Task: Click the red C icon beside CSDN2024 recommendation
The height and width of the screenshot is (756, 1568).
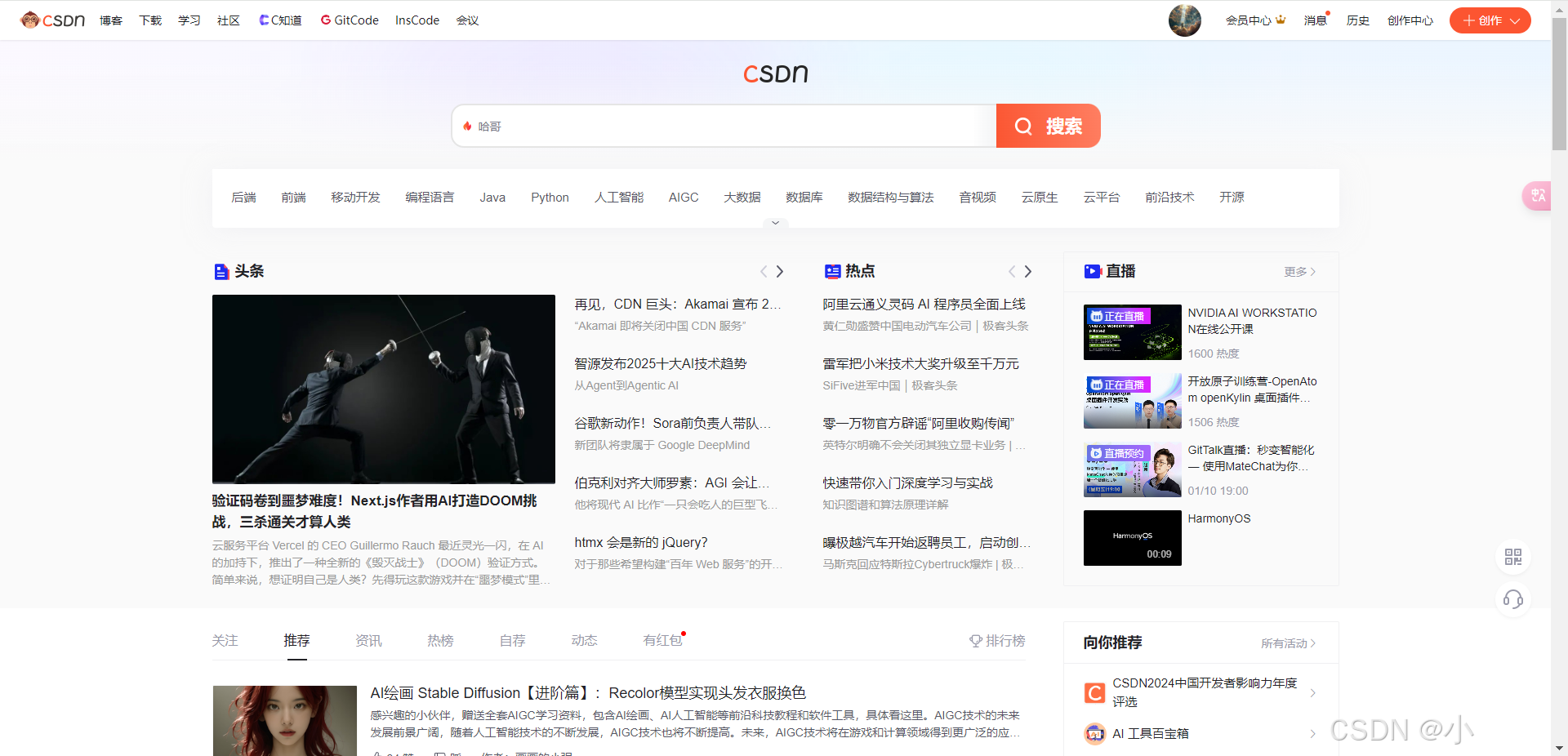Action: [x=1094, y=692]
